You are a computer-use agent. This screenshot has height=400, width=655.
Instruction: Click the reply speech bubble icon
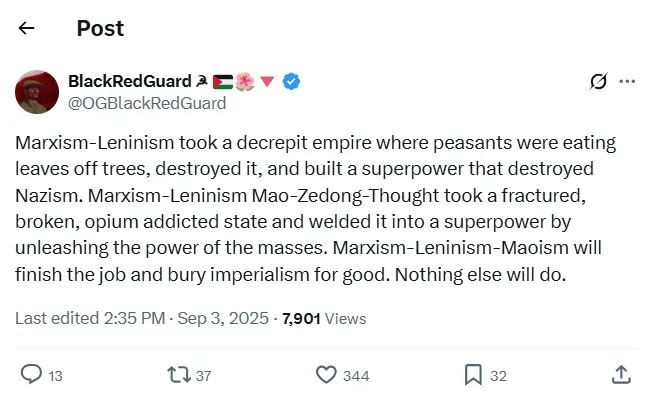(x=31, y=375)
